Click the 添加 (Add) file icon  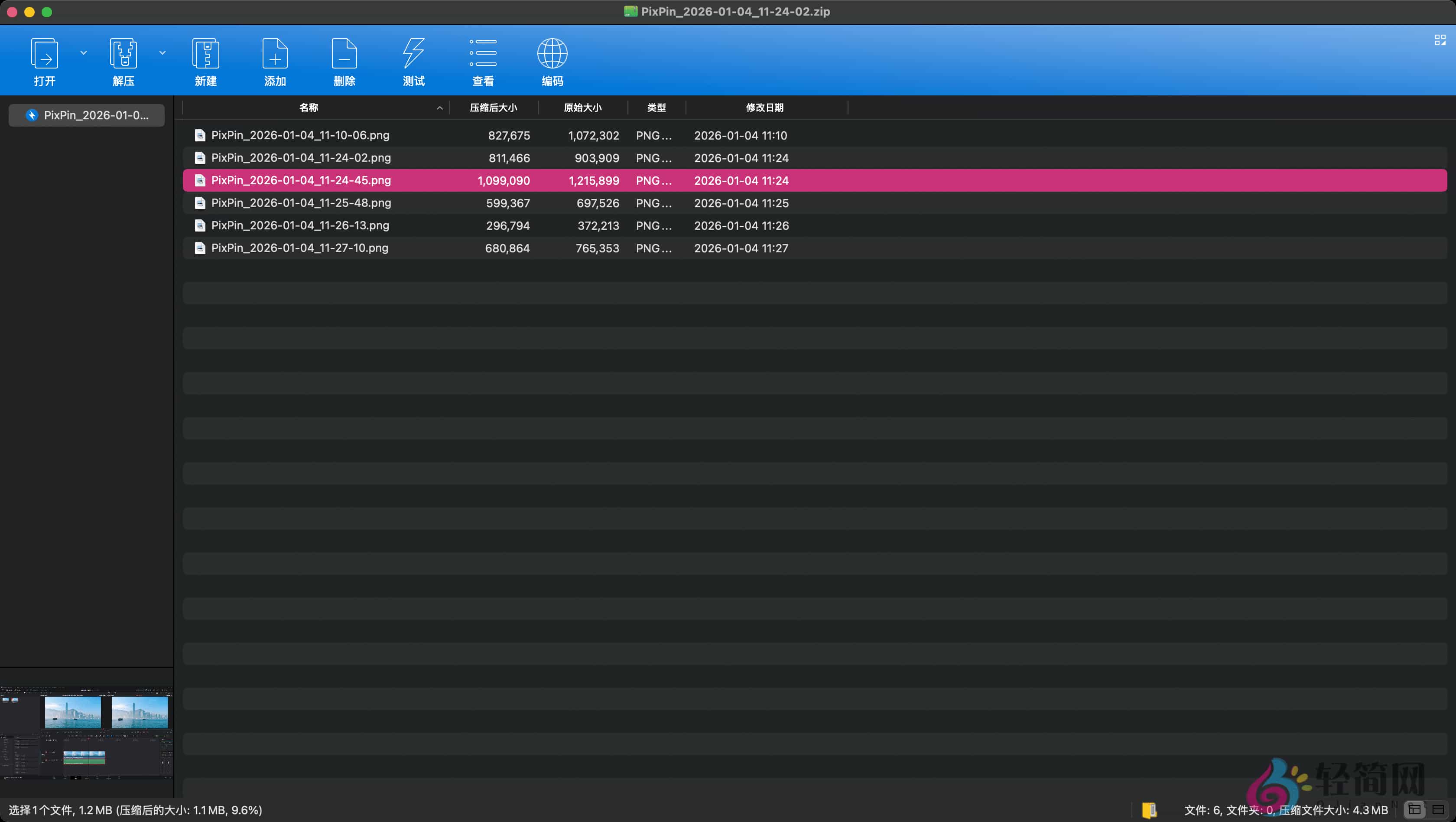[275, 54]
